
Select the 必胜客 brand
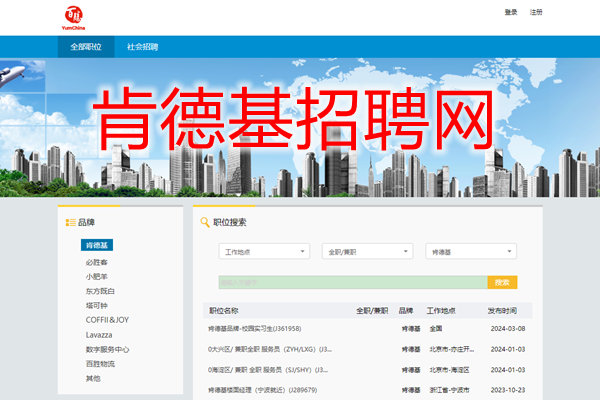coord(96,262)
